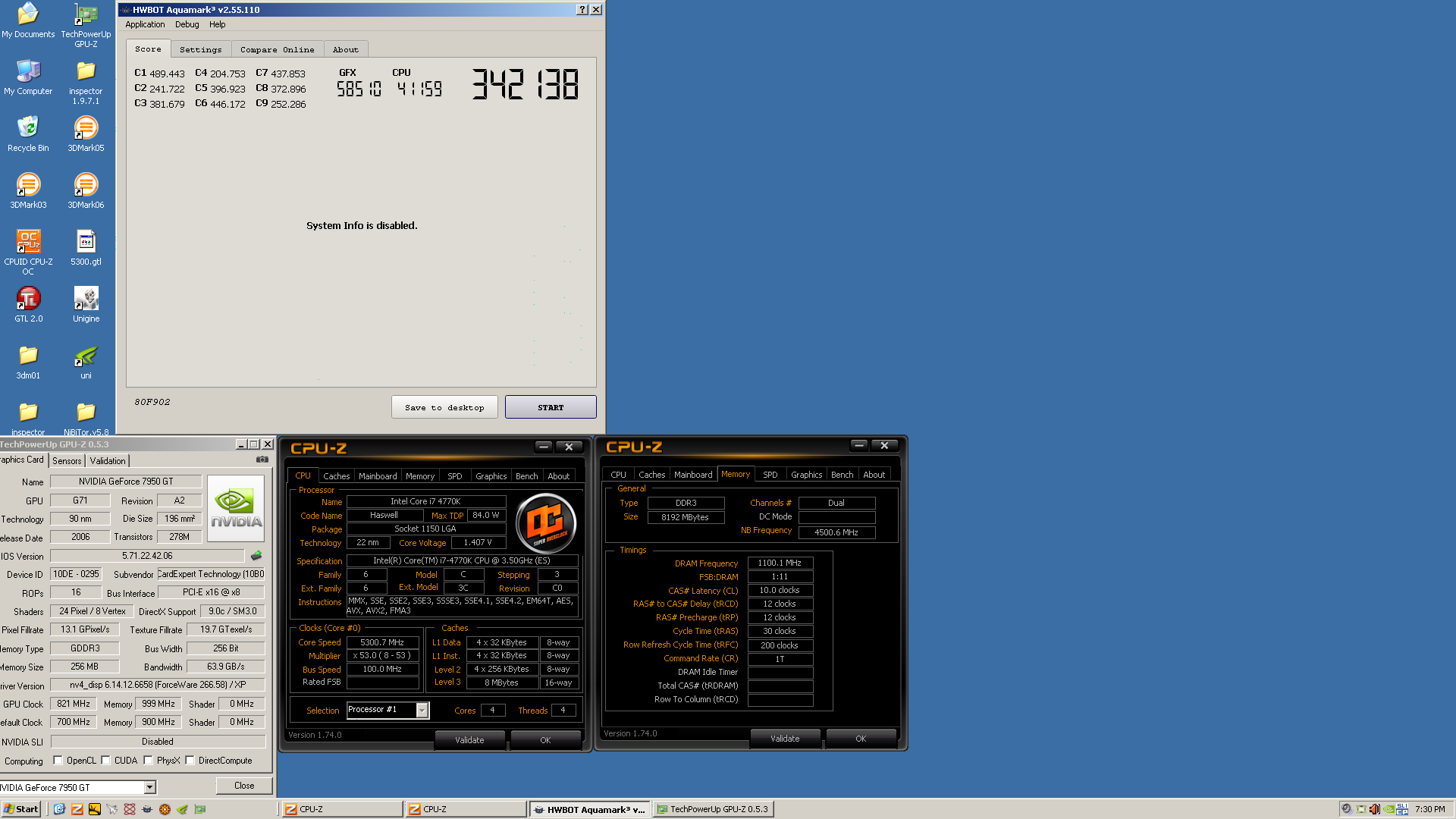Open the Debug menu in Aquamark
1456x819 pixels.
coord(187,24)
